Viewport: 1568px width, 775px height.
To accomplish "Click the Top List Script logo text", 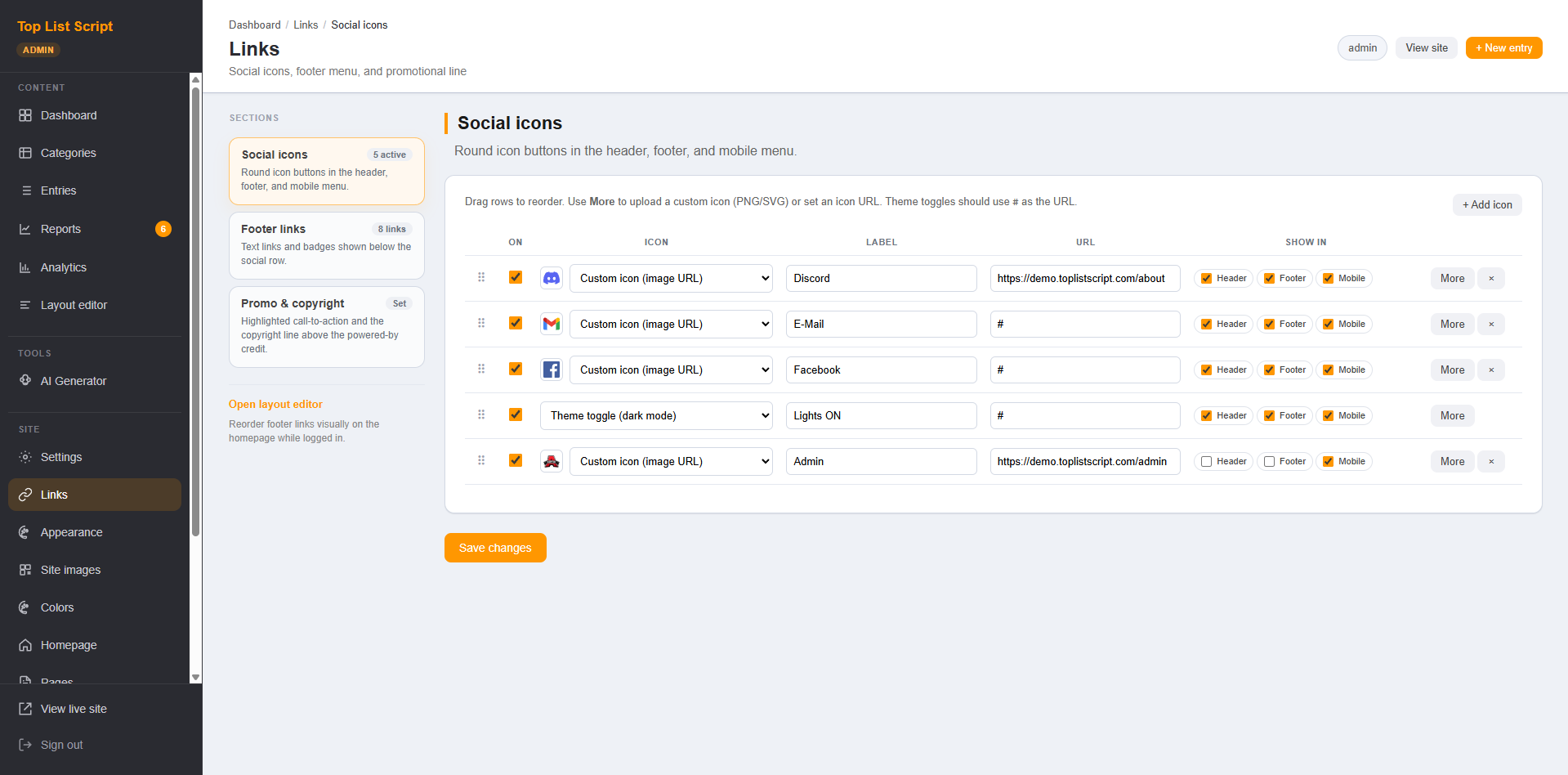I will 65,26.
